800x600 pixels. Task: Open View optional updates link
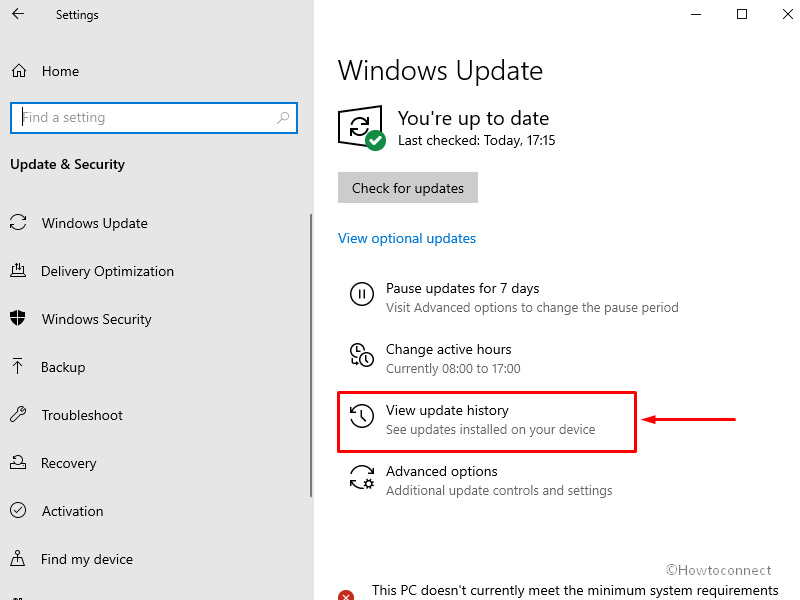407,238
